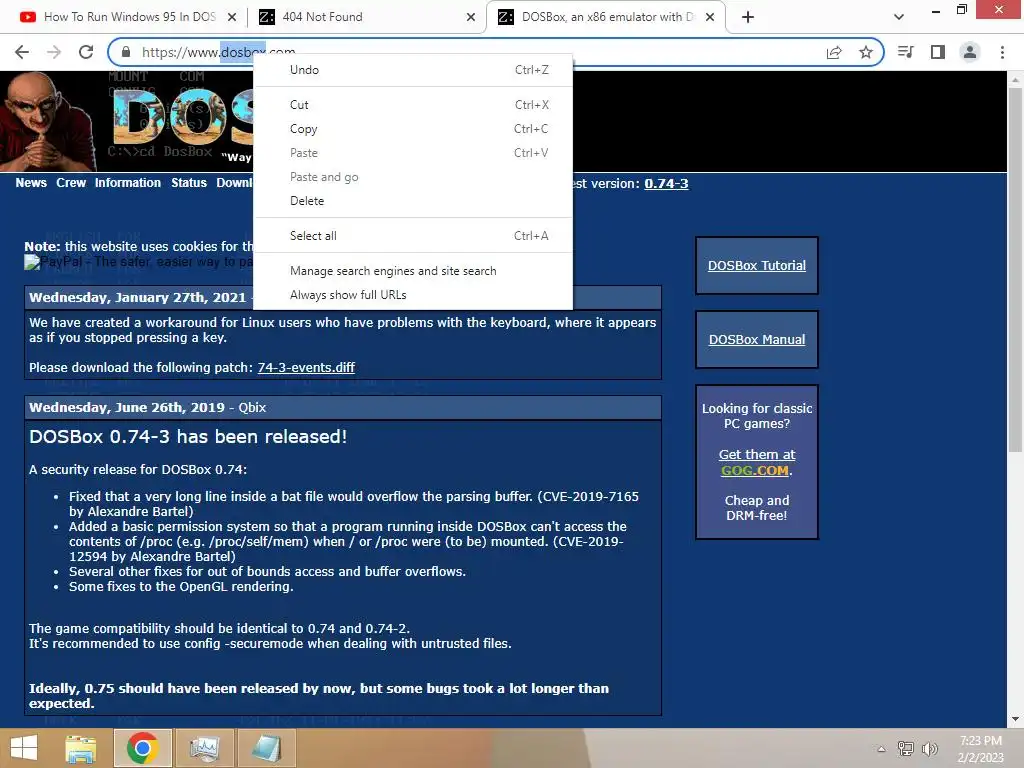Image resolution: width=1024 pixels, height=768 pixels.
Task: Close the How To Run Windows 95 tab
Action: [x=232, y=17]
